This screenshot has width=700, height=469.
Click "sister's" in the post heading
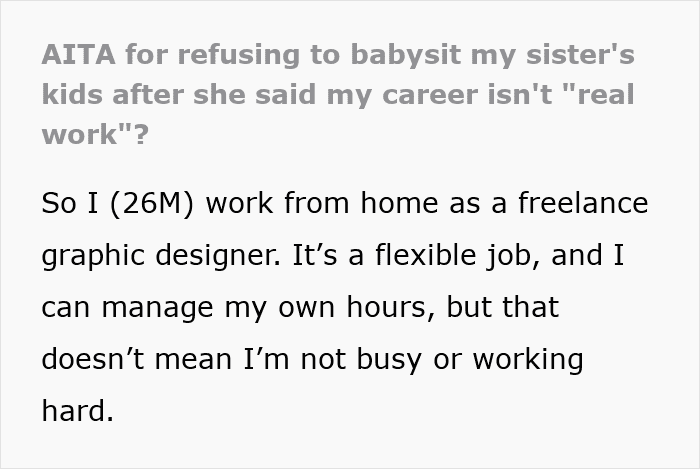point(580,54)
